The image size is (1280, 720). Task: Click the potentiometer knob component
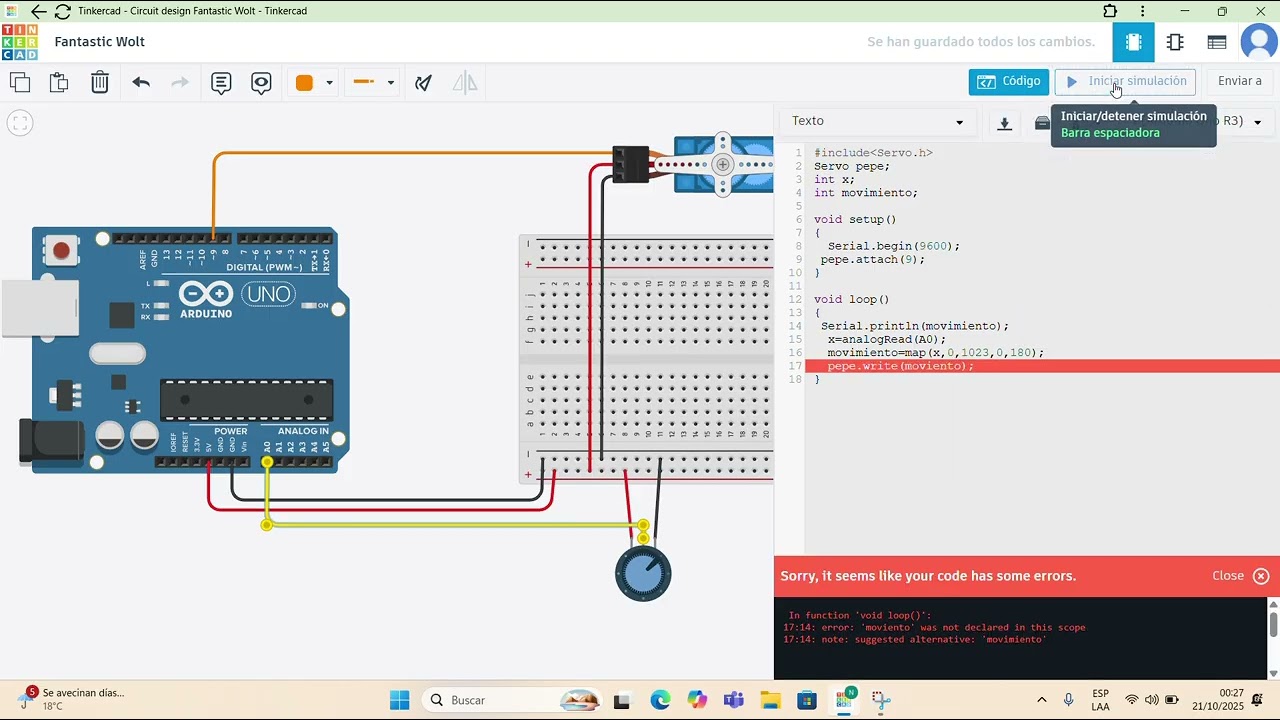point(643,573)
